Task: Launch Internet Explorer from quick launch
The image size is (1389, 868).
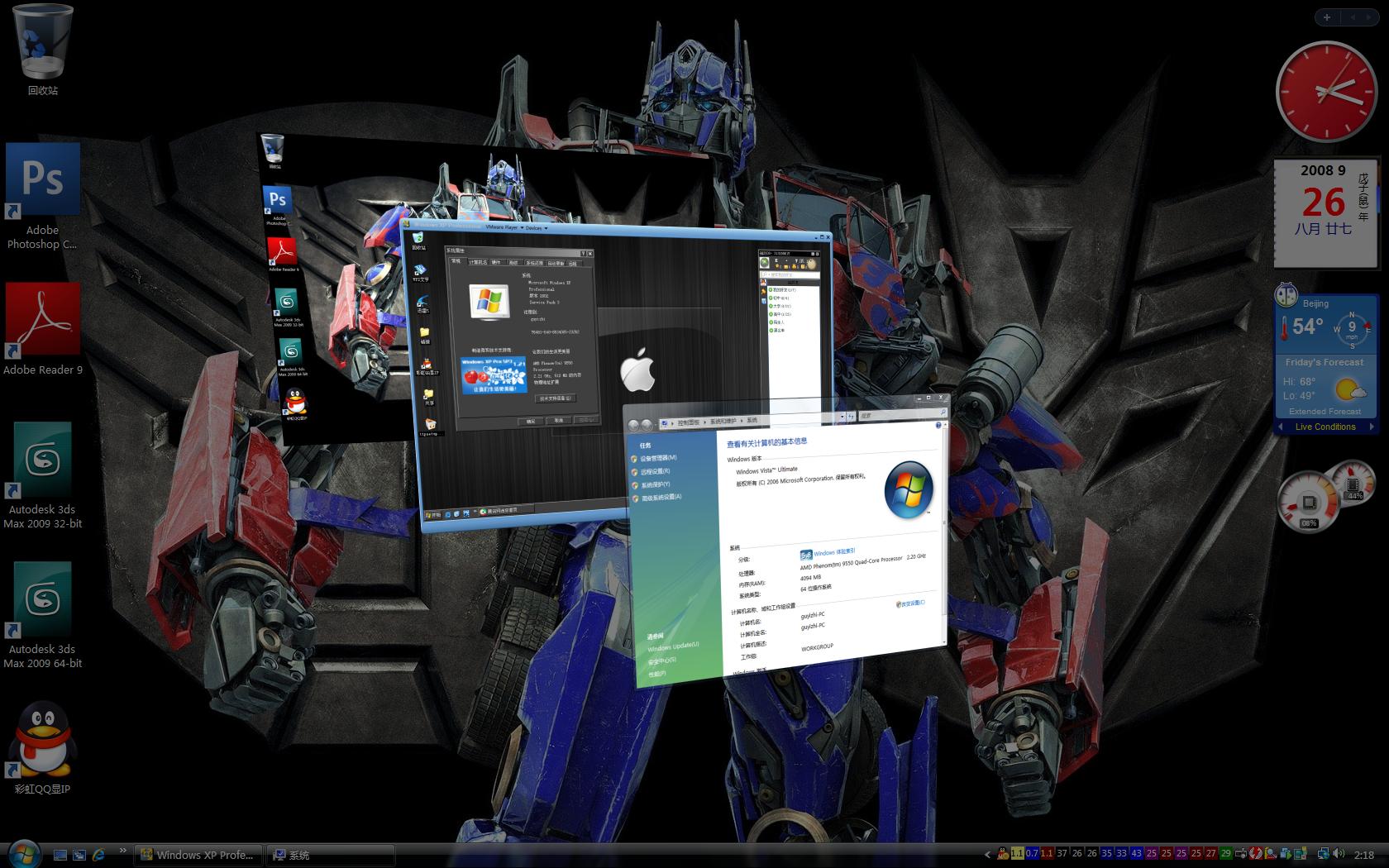Action: pos(98,855)
